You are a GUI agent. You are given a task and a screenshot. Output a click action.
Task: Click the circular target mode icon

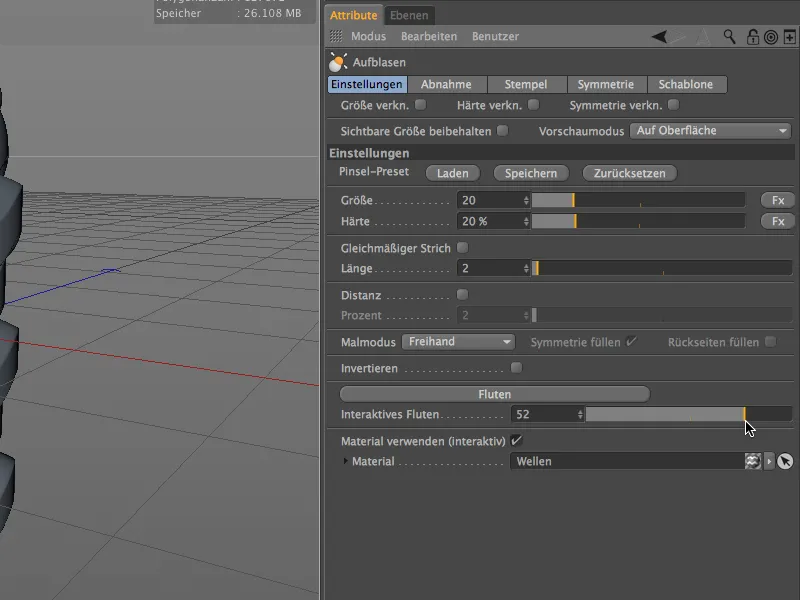point(771,37)
